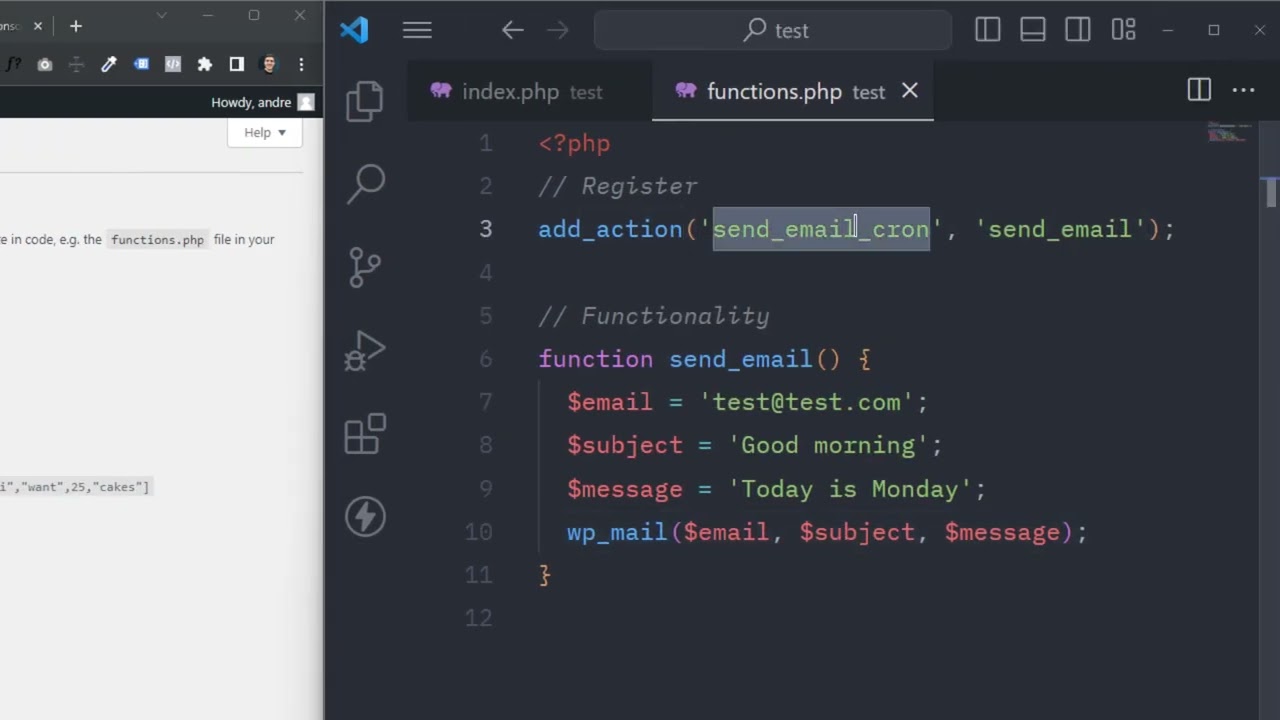Open the browser tab search chevron
The image size is (1280, 720).
pos(162,15)
